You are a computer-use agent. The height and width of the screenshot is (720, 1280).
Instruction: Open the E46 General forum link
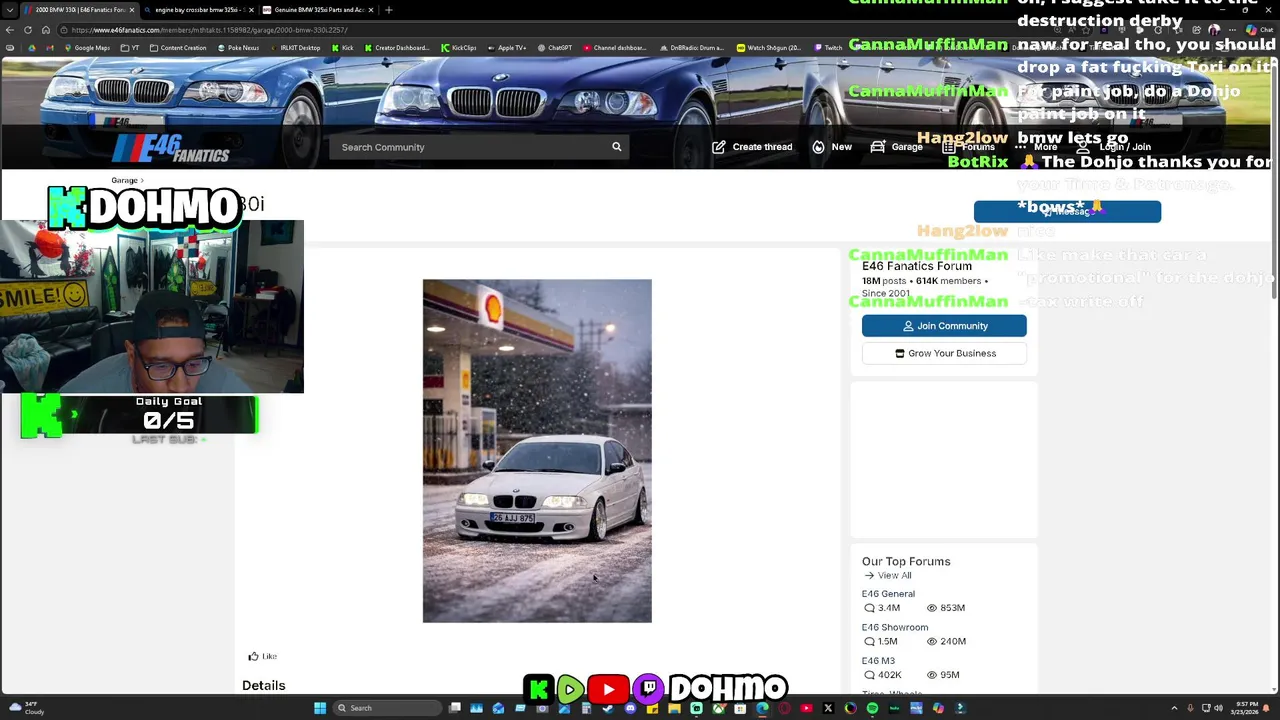click(x=888, y=594)
